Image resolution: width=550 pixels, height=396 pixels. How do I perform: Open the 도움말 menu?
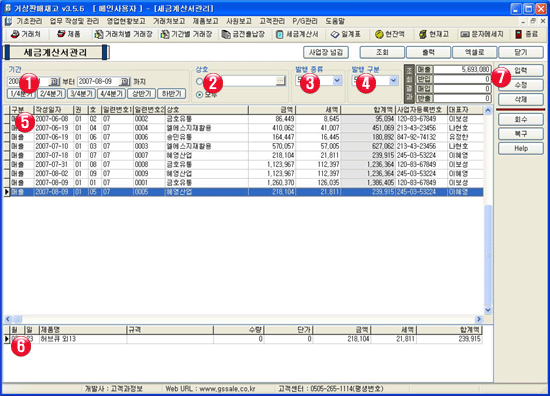click(x=335, y=21)
